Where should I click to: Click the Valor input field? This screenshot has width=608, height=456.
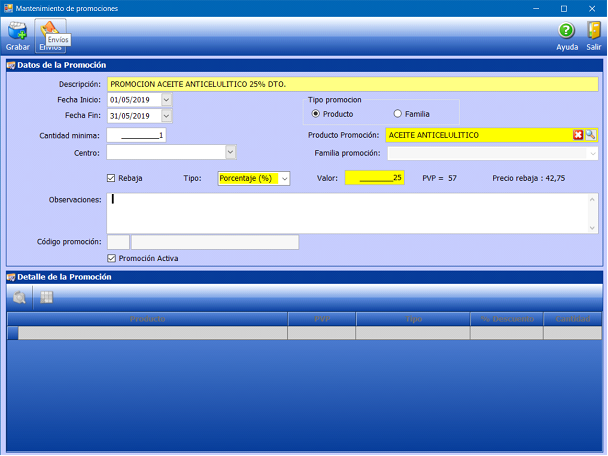tap(374, 178)
